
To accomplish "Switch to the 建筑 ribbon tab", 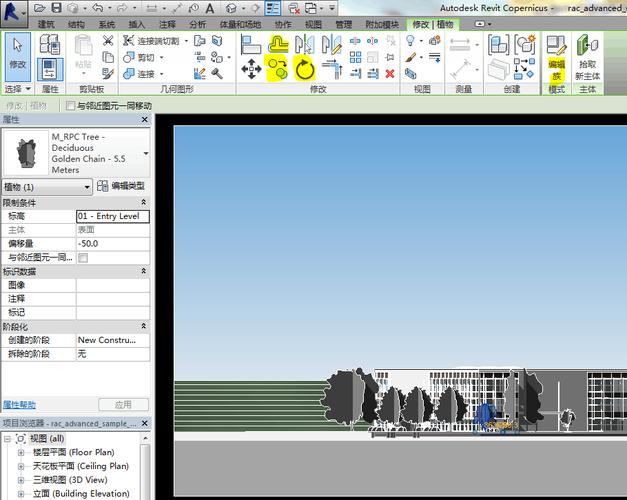I will 46,24.
